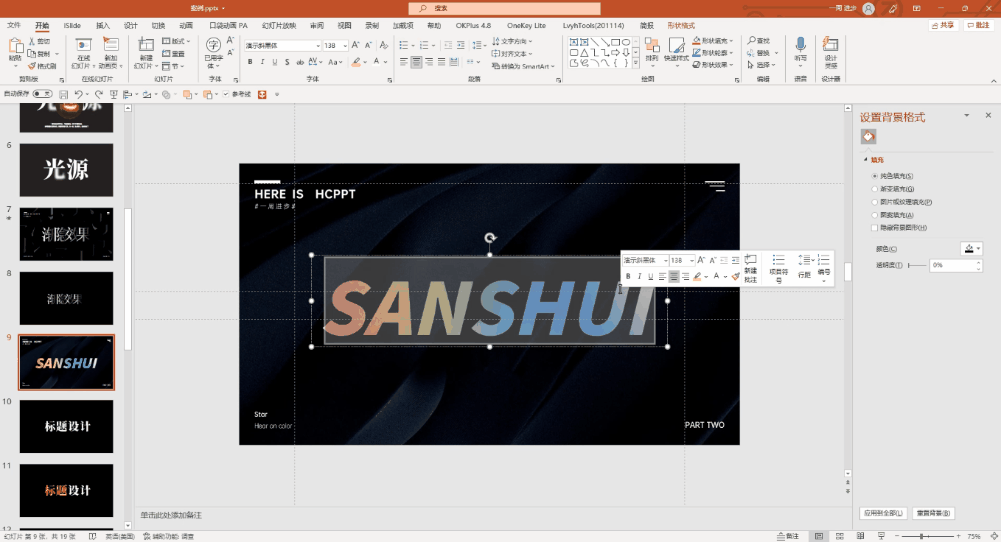
Task: Open ribbon font name dropdown
Action: click(x=318, y=46)
